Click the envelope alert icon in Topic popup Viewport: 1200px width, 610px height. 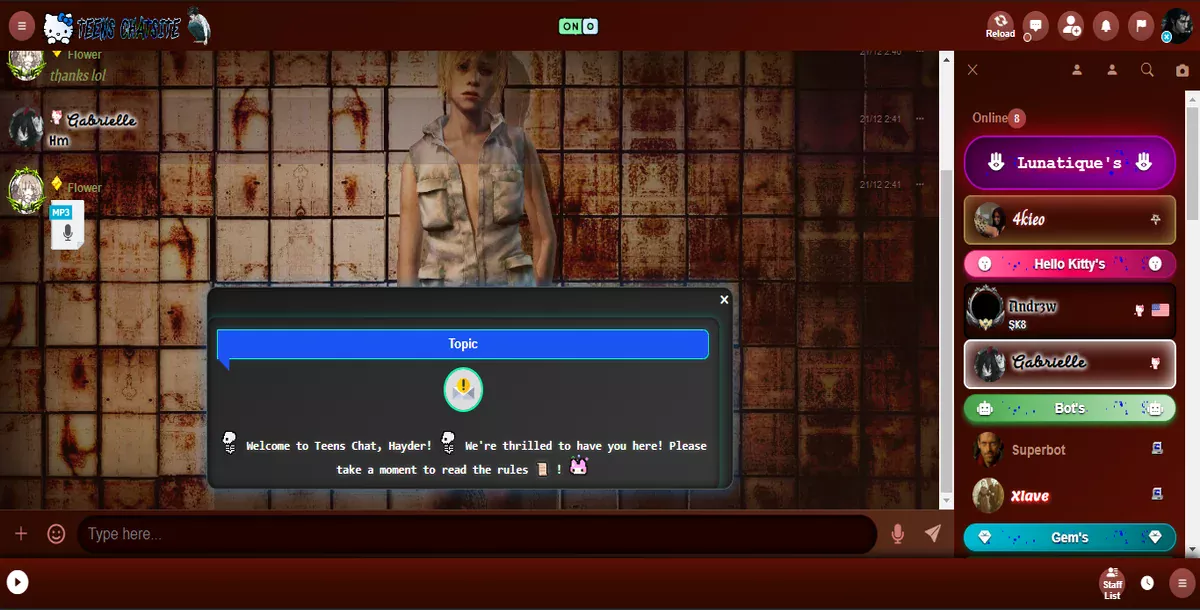point(463,390)
